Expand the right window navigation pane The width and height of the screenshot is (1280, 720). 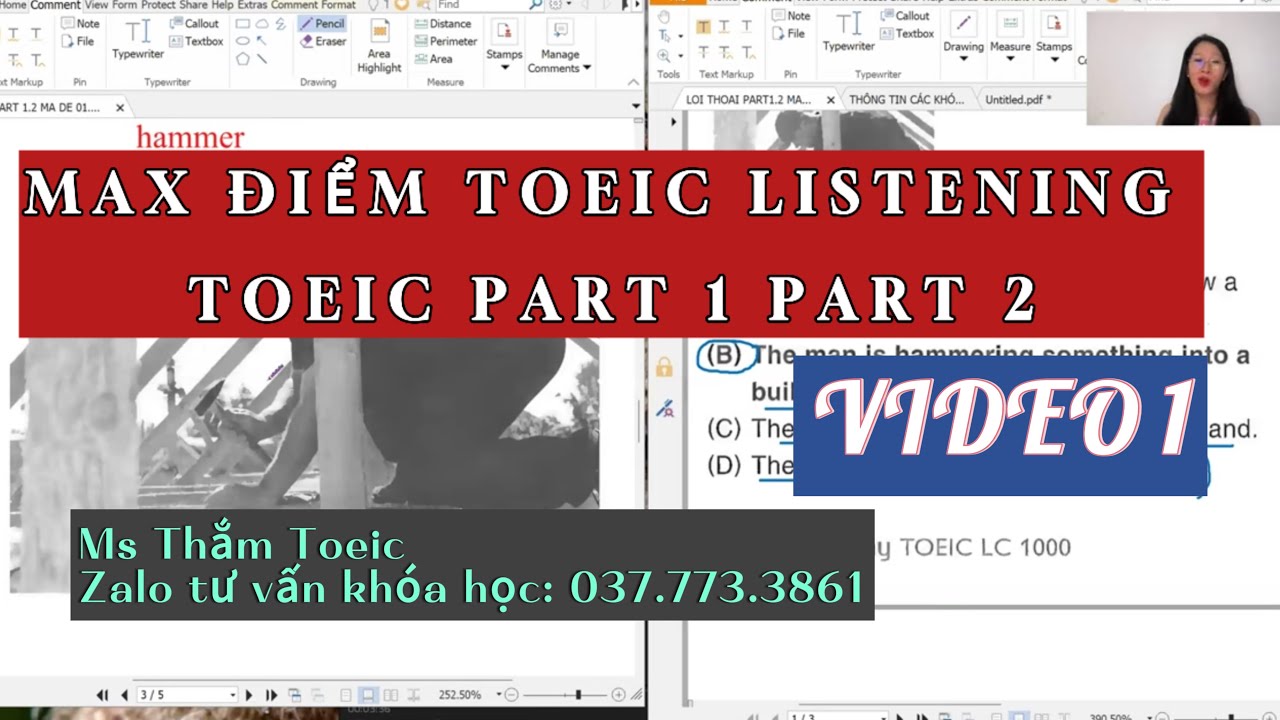click(x=672, y=121)
